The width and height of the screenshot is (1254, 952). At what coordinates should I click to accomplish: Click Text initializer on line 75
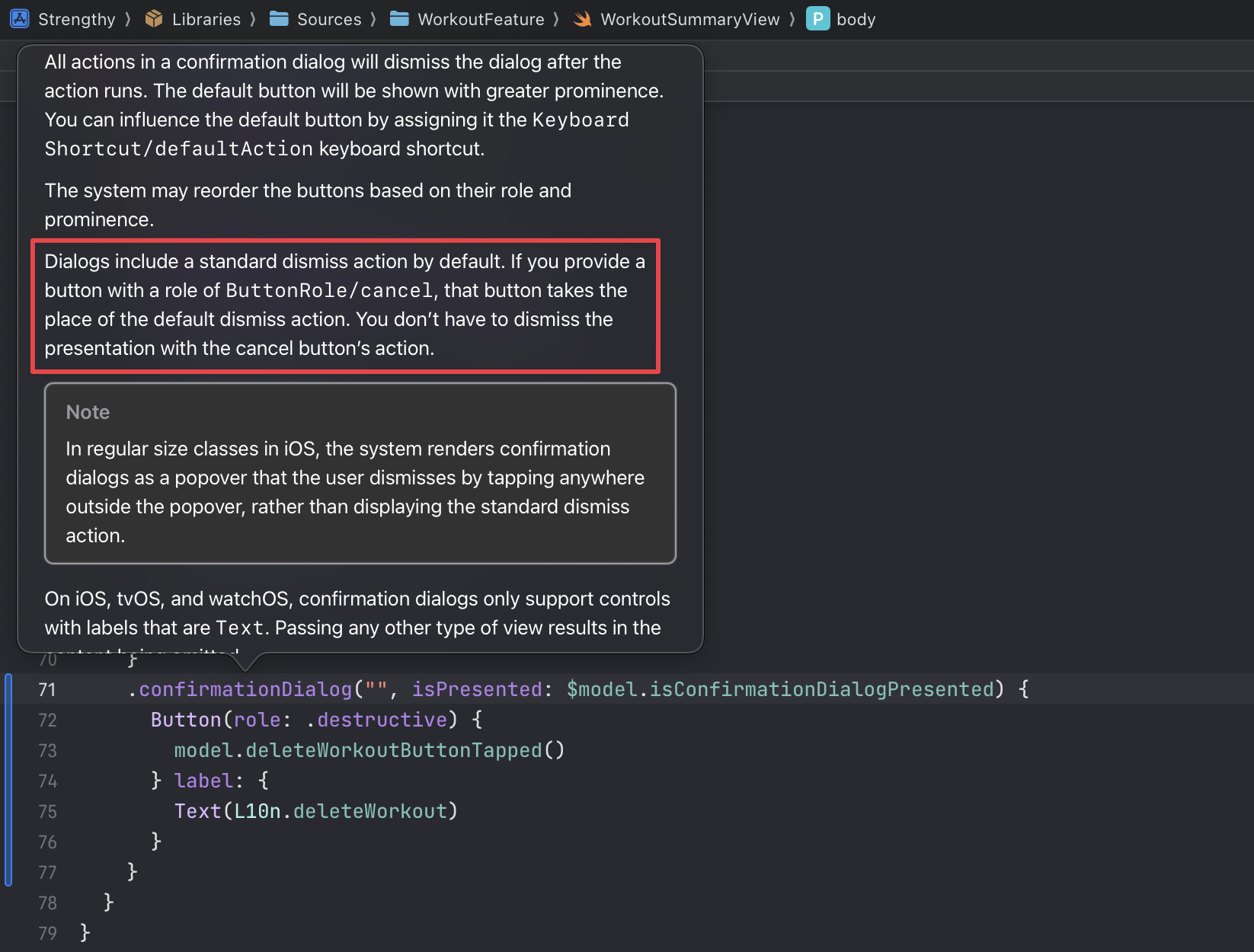tap(197, 811)
